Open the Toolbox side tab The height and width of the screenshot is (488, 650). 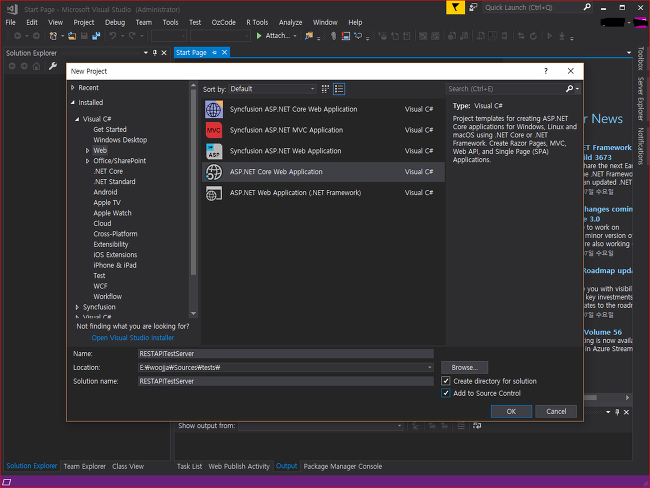640,58
